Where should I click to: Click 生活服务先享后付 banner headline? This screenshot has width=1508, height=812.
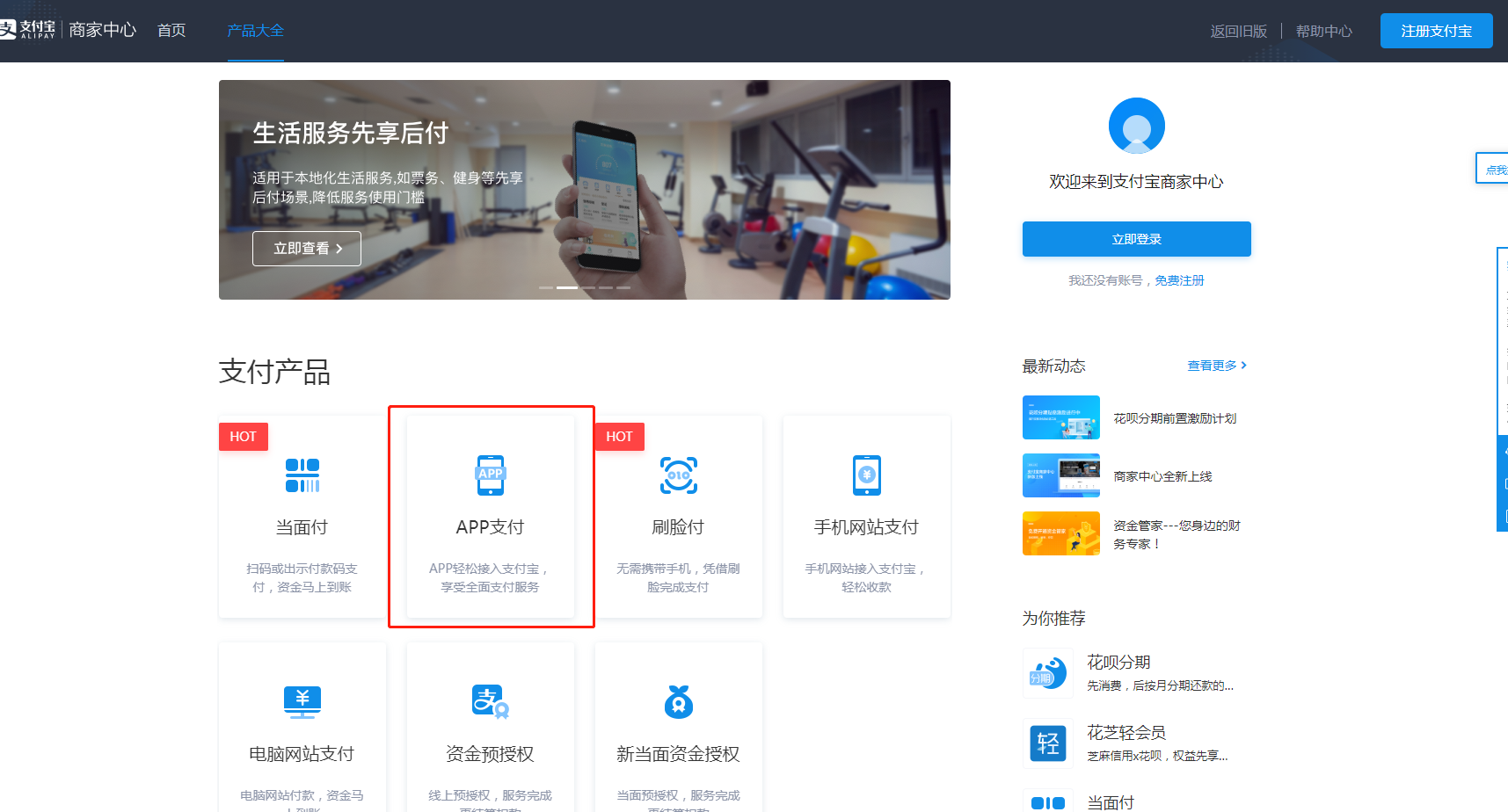(x=351, y=133)
